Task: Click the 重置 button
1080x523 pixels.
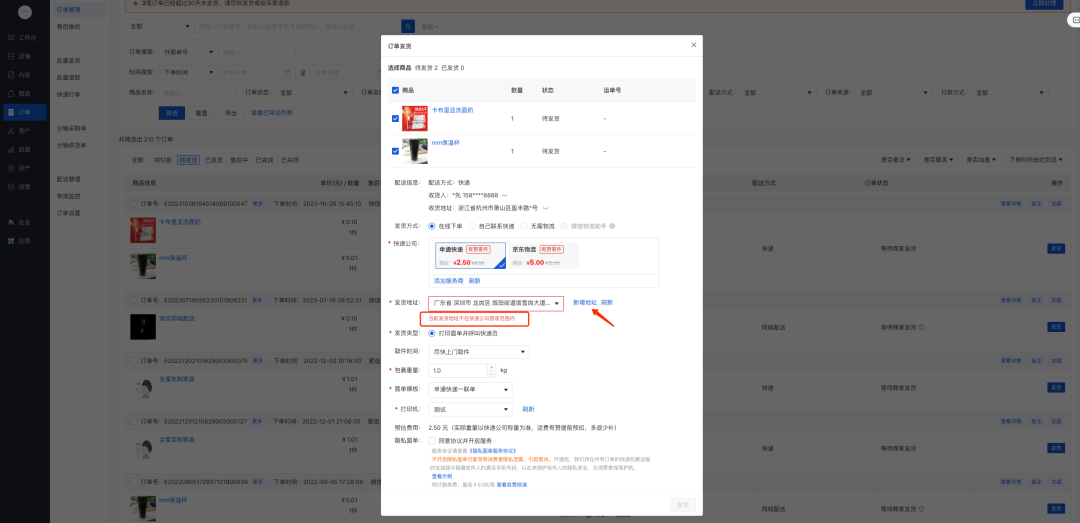Action: [201, 113]
